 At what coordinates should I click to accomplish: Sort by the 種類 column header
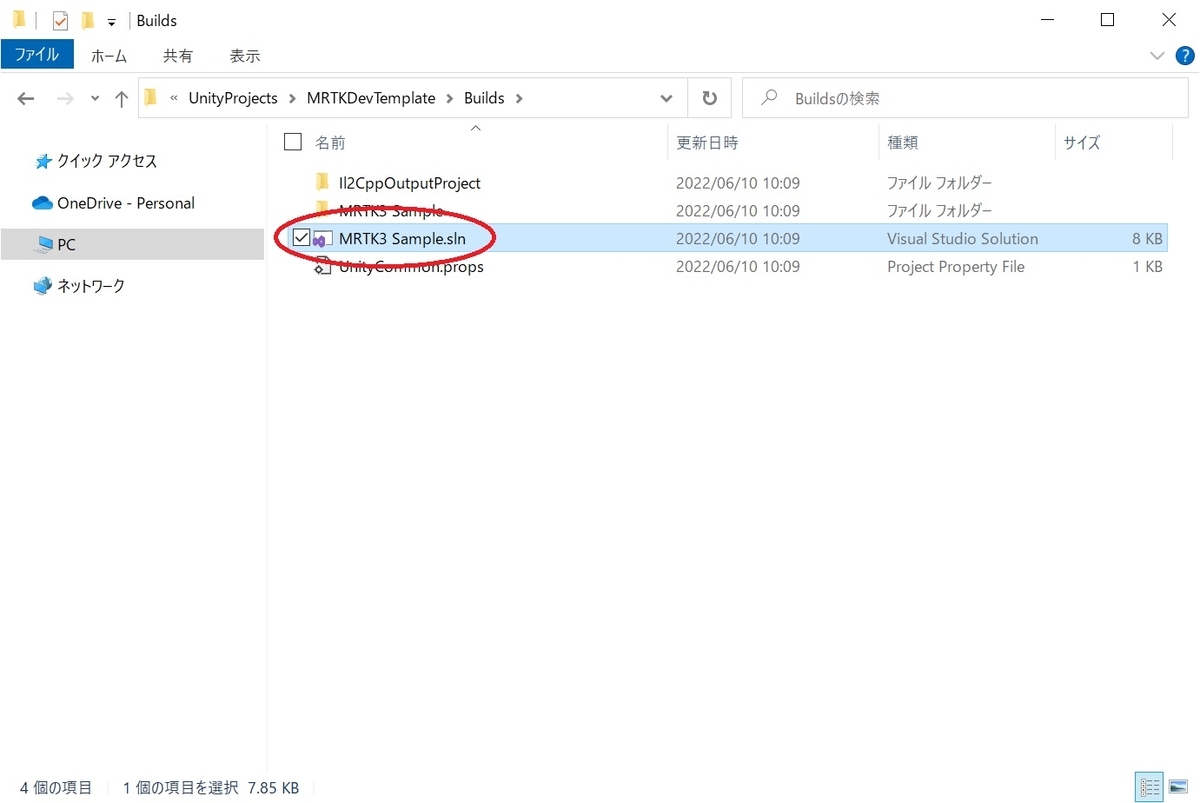click(903, 143)
